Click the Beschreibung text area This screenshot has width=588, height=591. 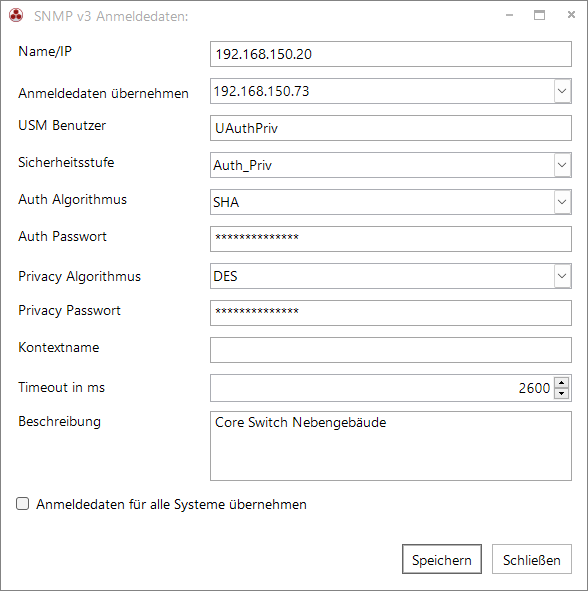390,446
